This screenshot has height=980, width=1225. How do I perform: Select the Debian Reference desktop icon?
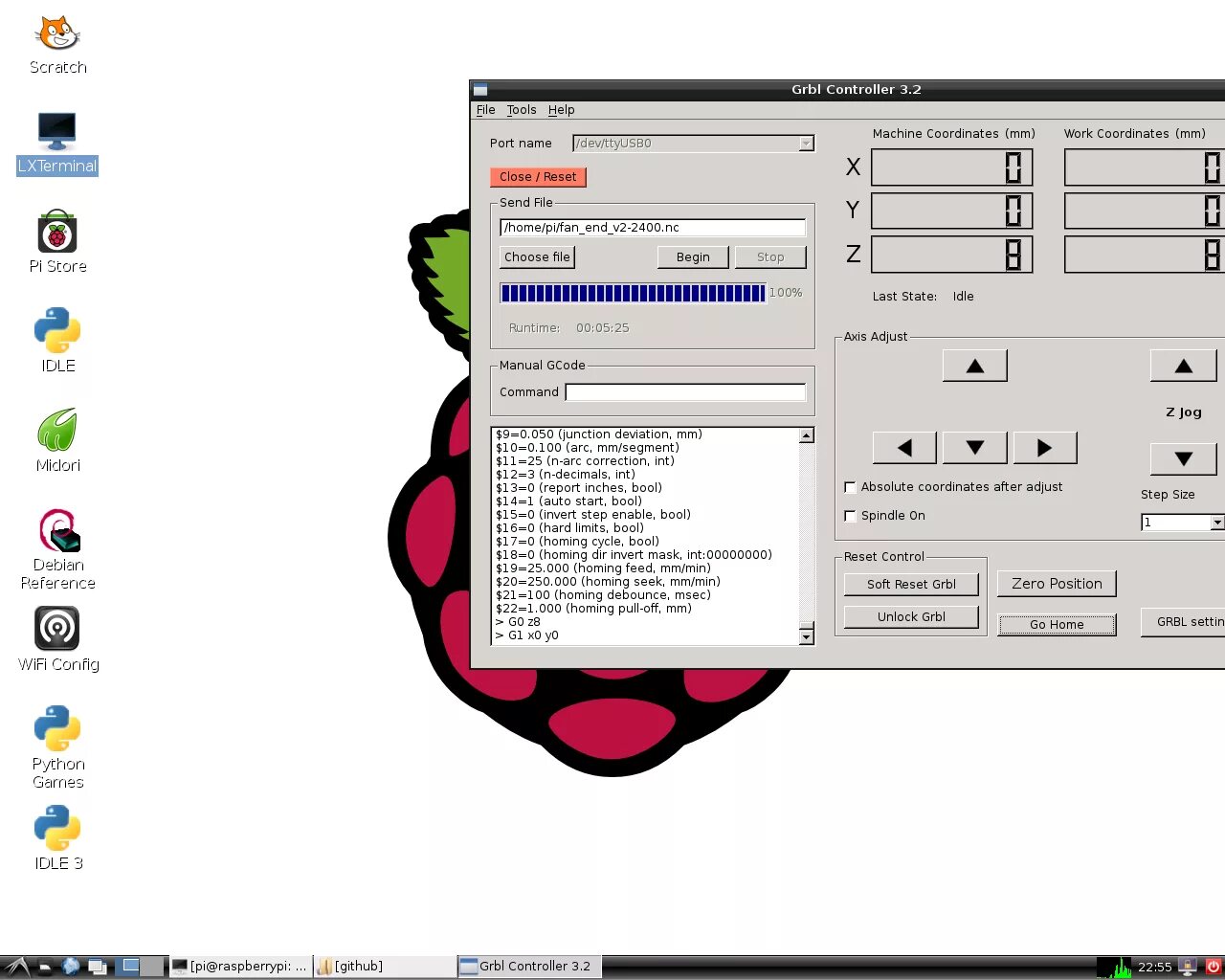pyautogui.click(x=57, y=548)
